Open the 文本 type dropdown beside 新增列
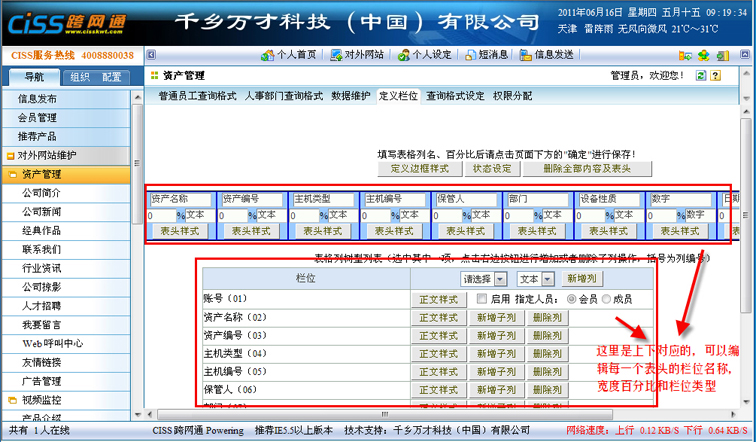 [x=536, y=278]
